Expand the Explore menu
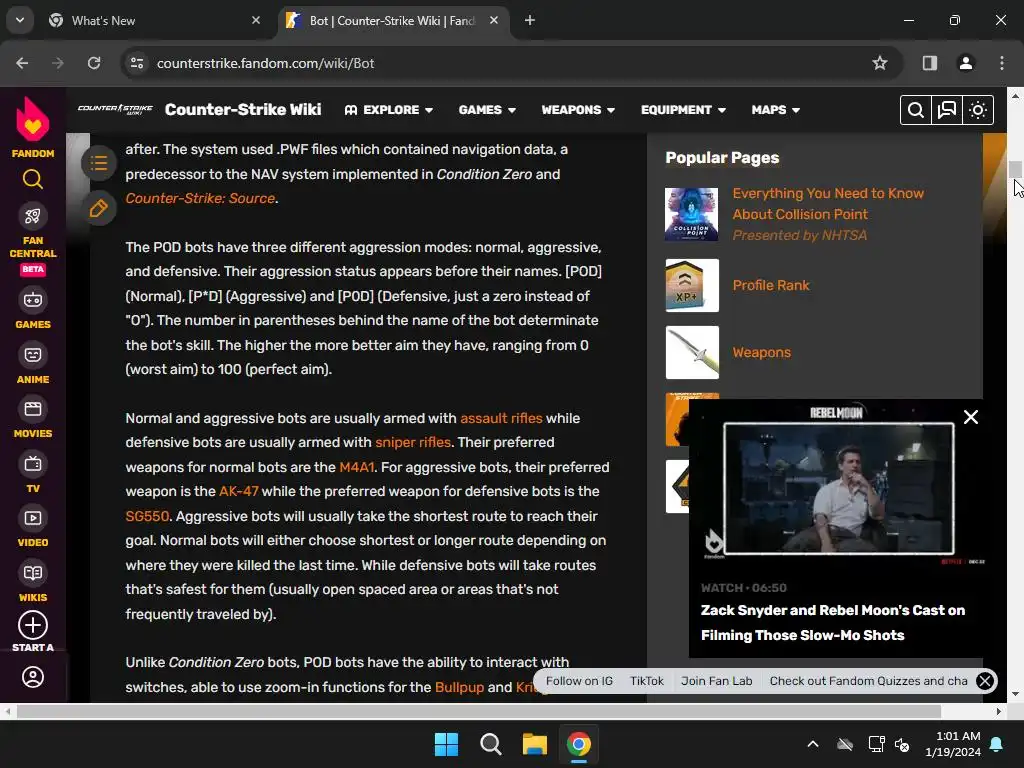Screen dimensions: 1024x768 389,110
